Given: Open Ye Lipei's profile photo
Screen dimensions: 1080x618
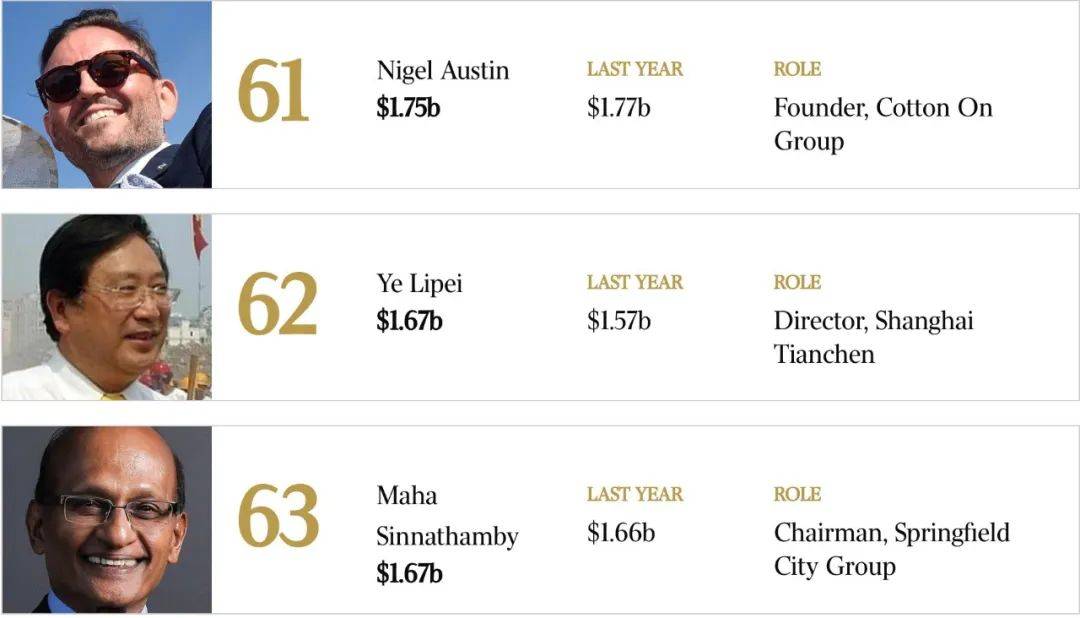Looking at the screenshot, I should coord(107,307).
